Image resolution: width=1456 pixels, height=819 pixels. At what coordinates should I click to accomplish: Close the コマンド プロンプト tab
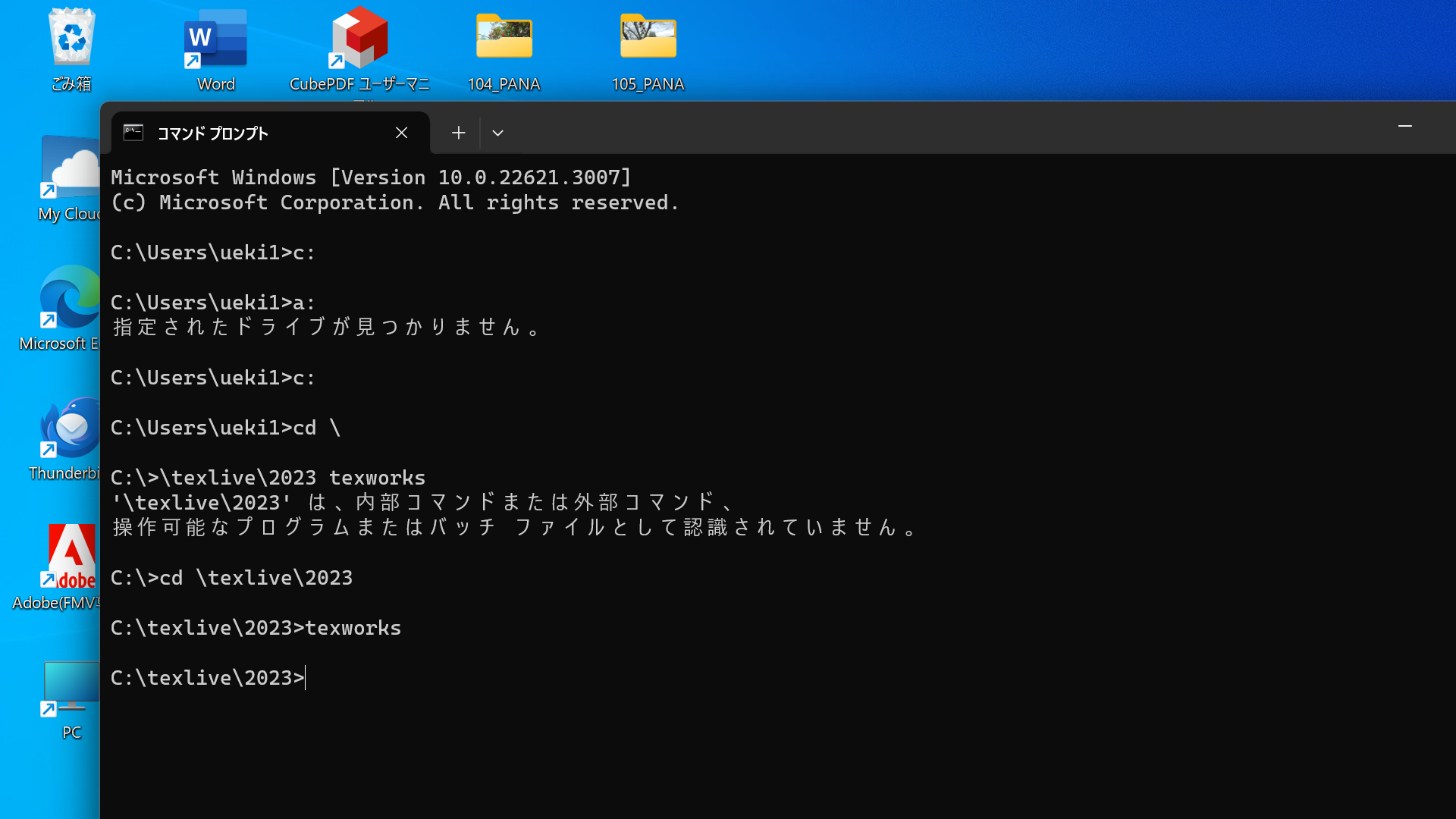pos(400,132)
